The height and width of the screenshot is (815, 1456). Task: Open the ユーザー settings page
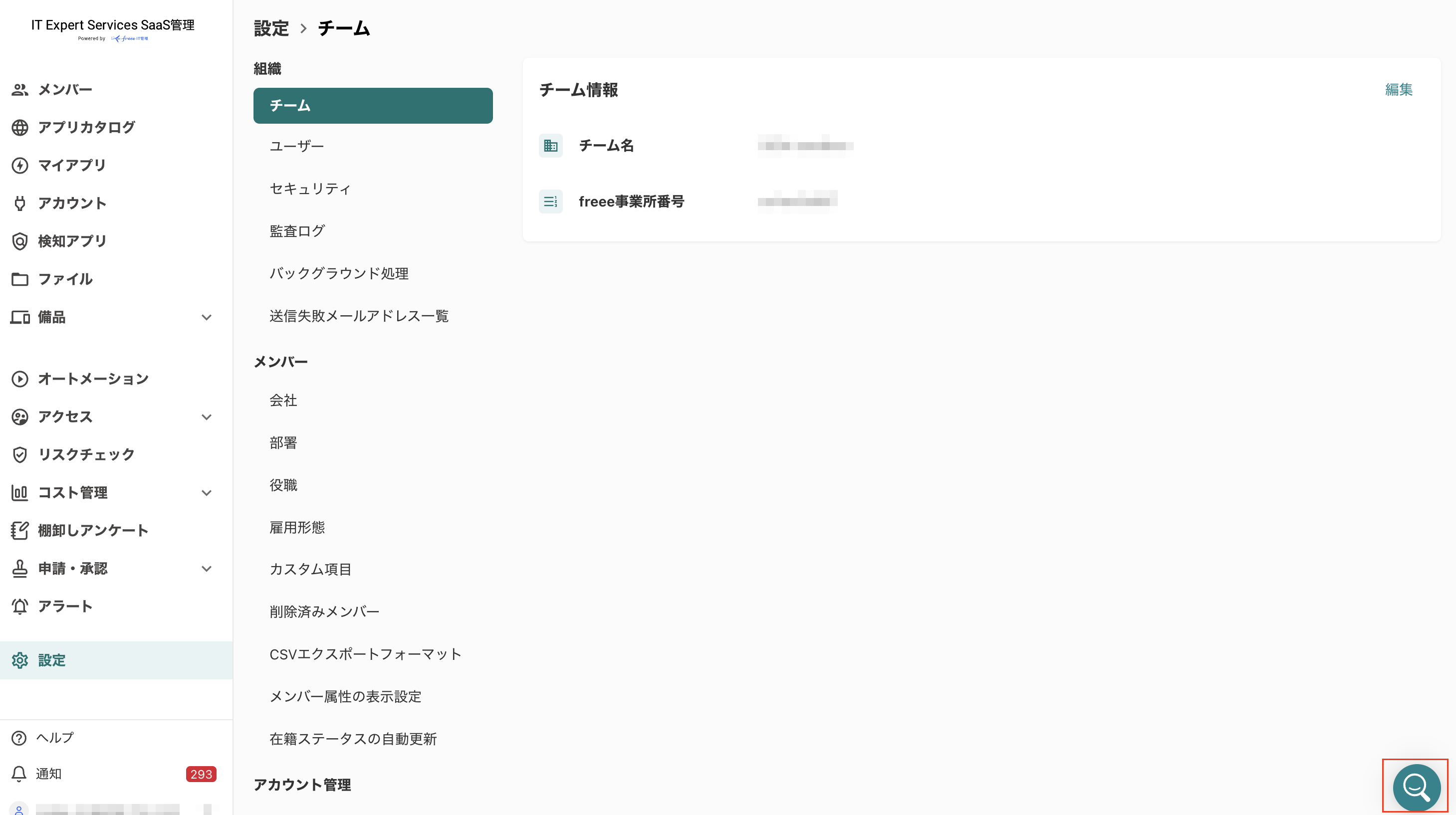click(296, 146)
